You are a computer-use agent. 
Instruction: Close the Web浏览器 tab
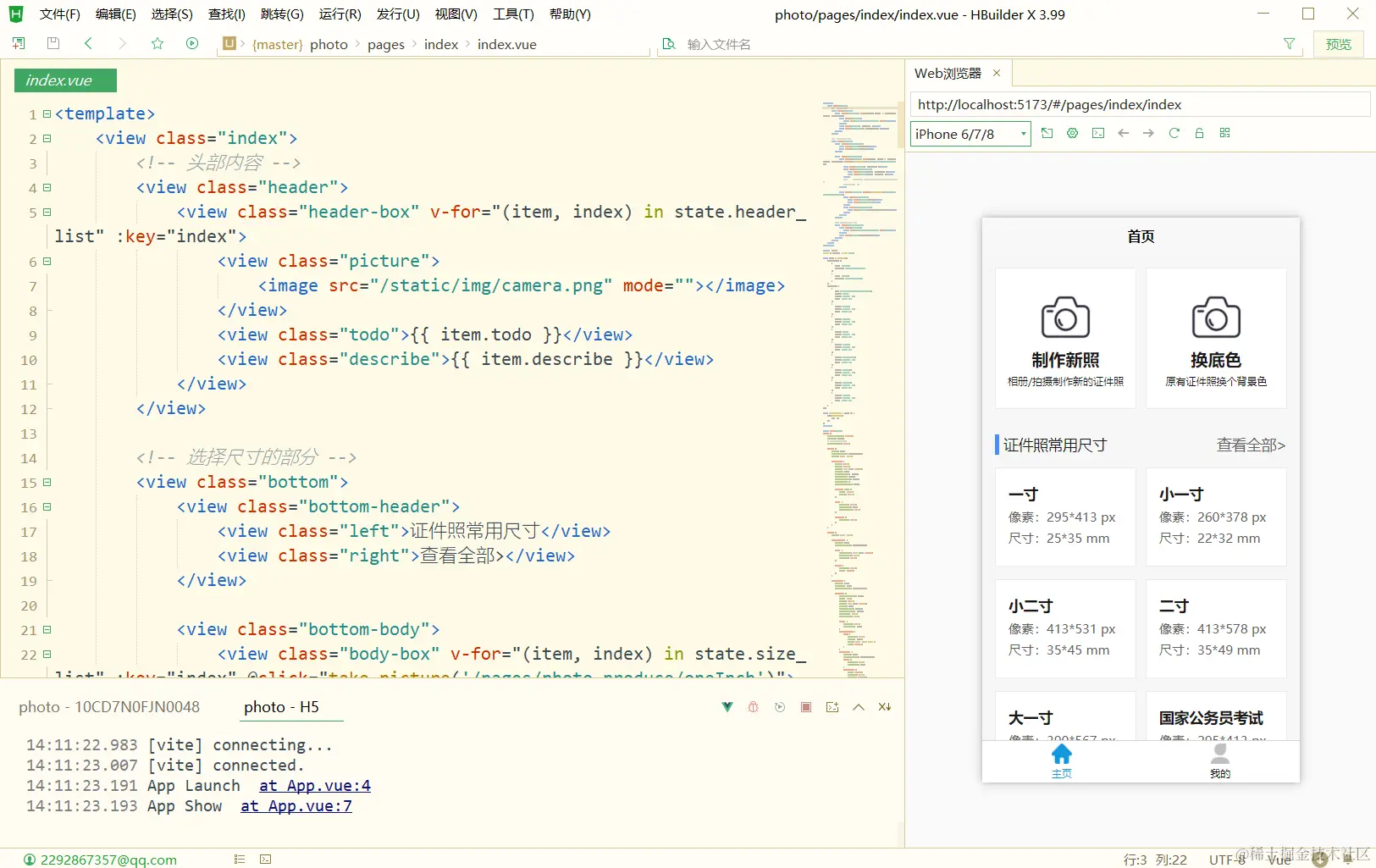997,73
